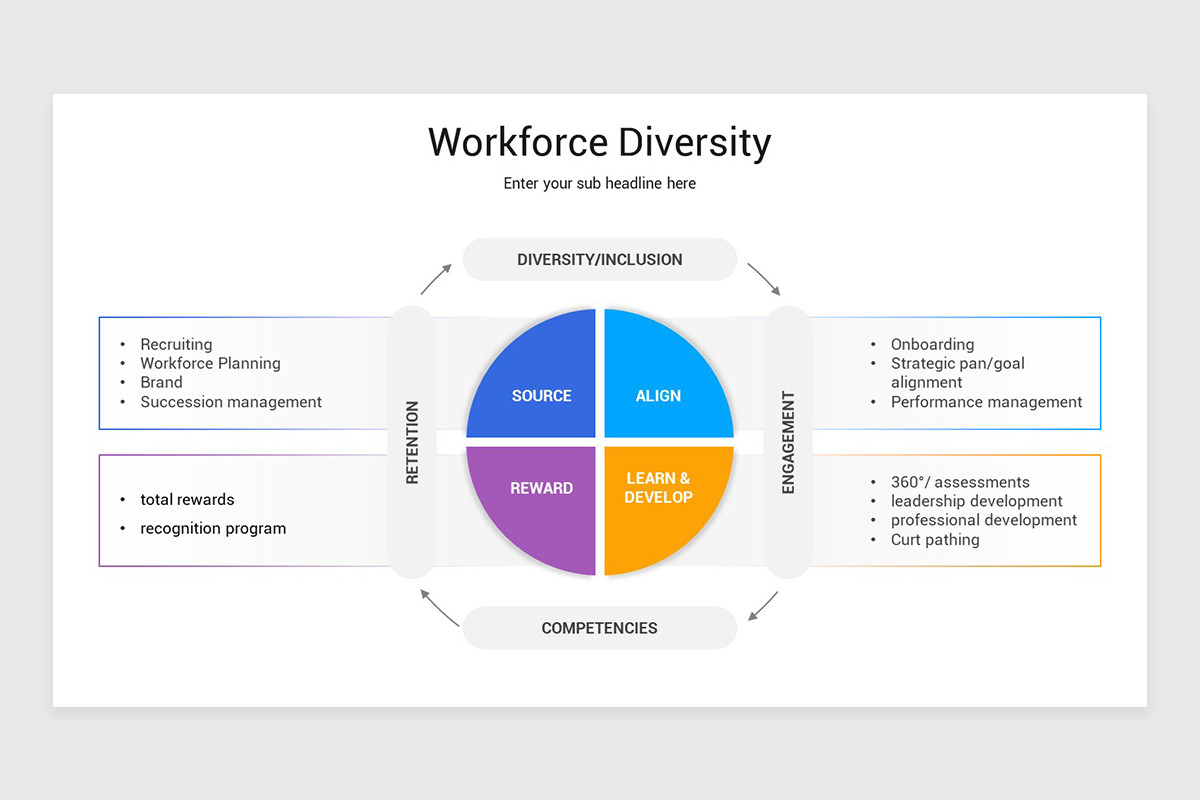The height and width of the screenshot is (800, 1200).
Task: Click the arrow pointing toward DIVERSITY/INCLUSION
Action: tap(435, 279)
